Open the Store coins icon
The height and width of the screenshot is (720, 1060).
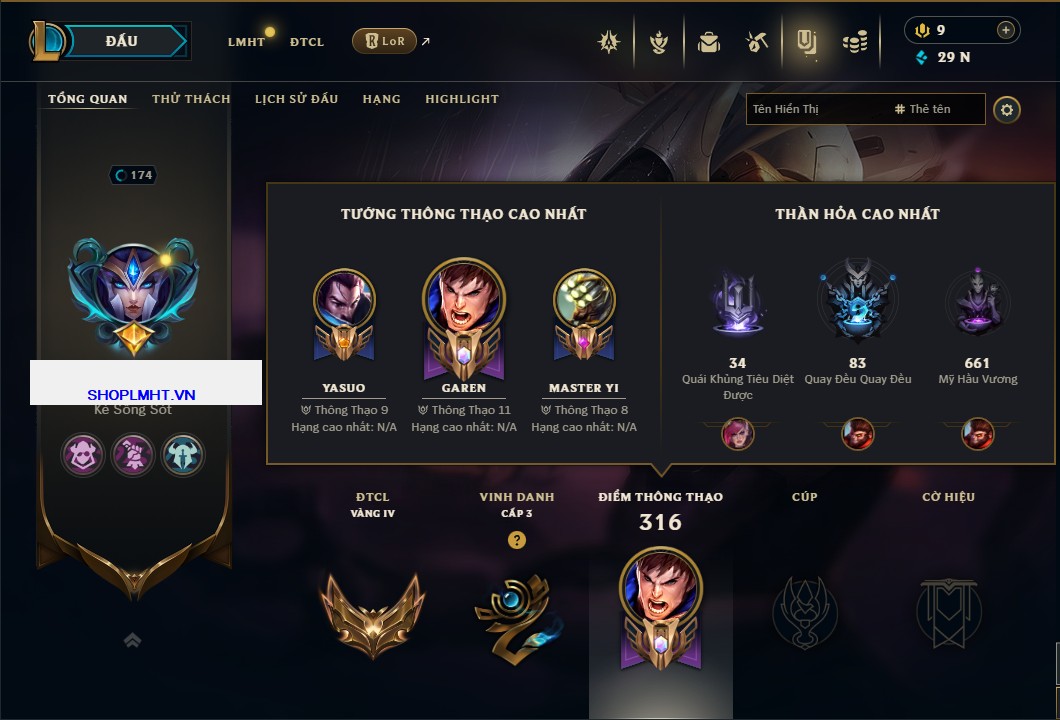pos(855,42)
